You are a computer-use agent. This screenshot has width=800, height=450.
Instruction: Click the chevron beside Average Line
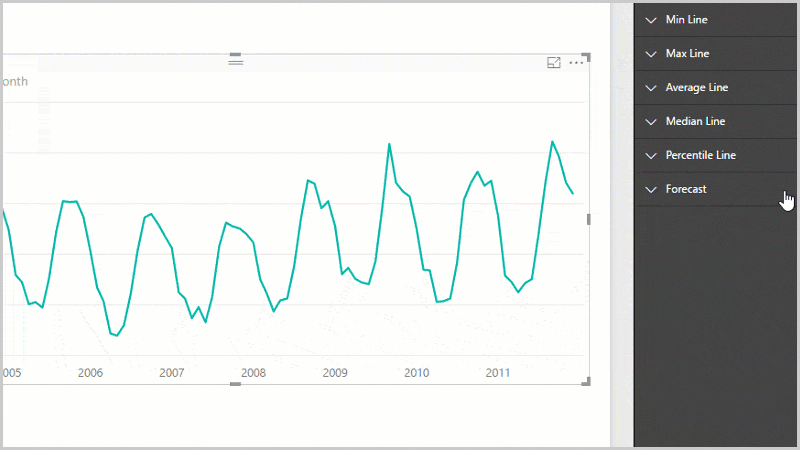click(x=651, y=88)
